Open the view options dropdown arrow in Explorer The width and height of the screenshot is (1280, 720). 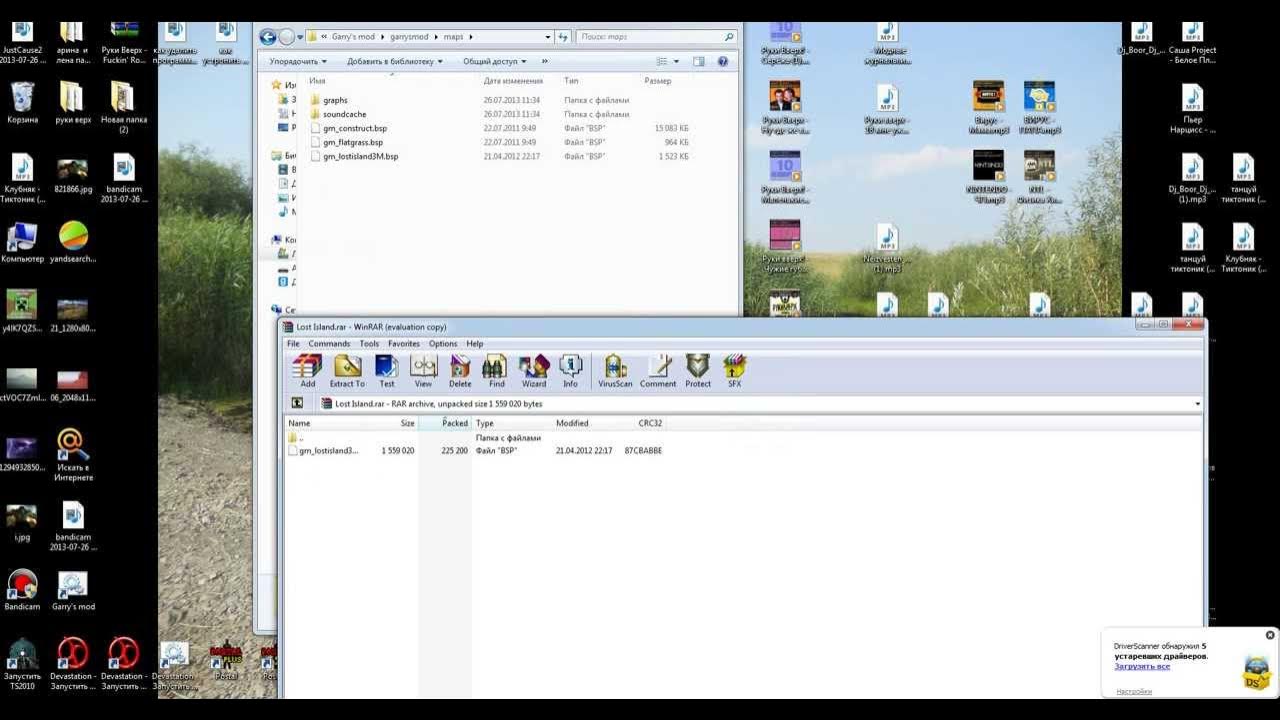(x=677, y=61)
